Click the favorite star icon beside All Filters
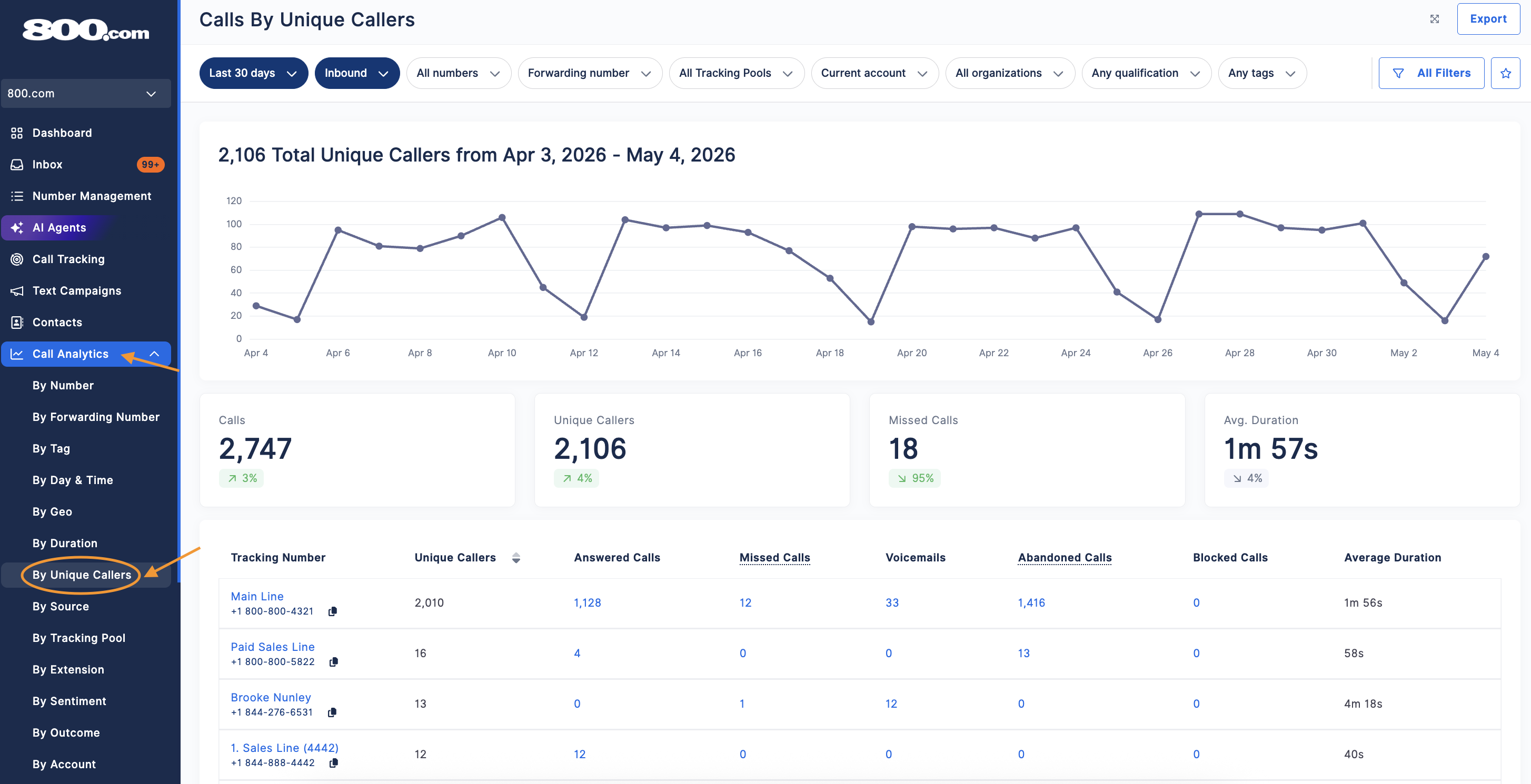The width and height of the screenshot is (1531, 784). tap(1505, 73)
